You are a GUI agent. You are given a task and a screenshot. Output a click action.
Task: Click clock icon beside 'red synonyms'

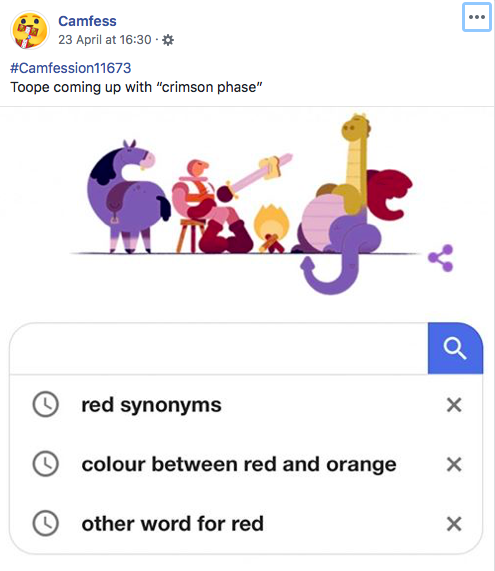46,404
